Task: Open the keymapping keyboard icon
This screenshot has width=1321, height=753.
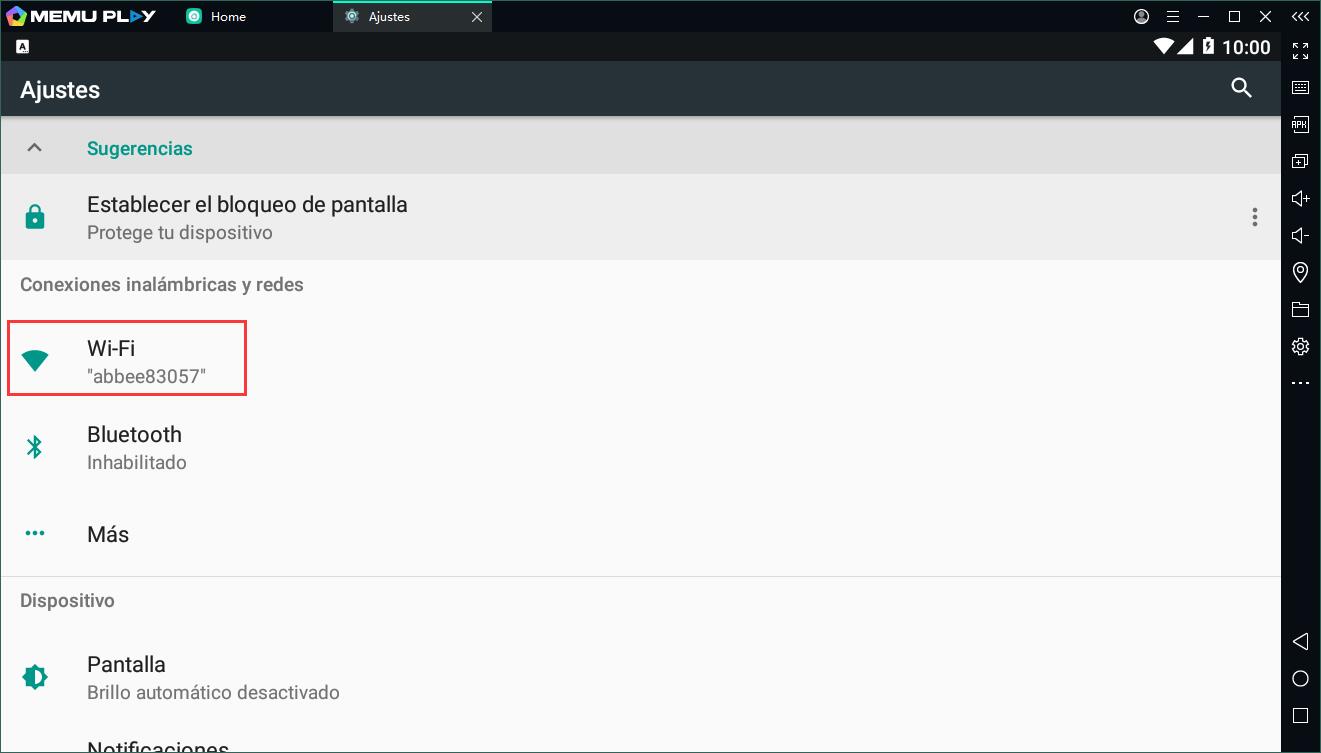Action: [x=1300, y=87]
